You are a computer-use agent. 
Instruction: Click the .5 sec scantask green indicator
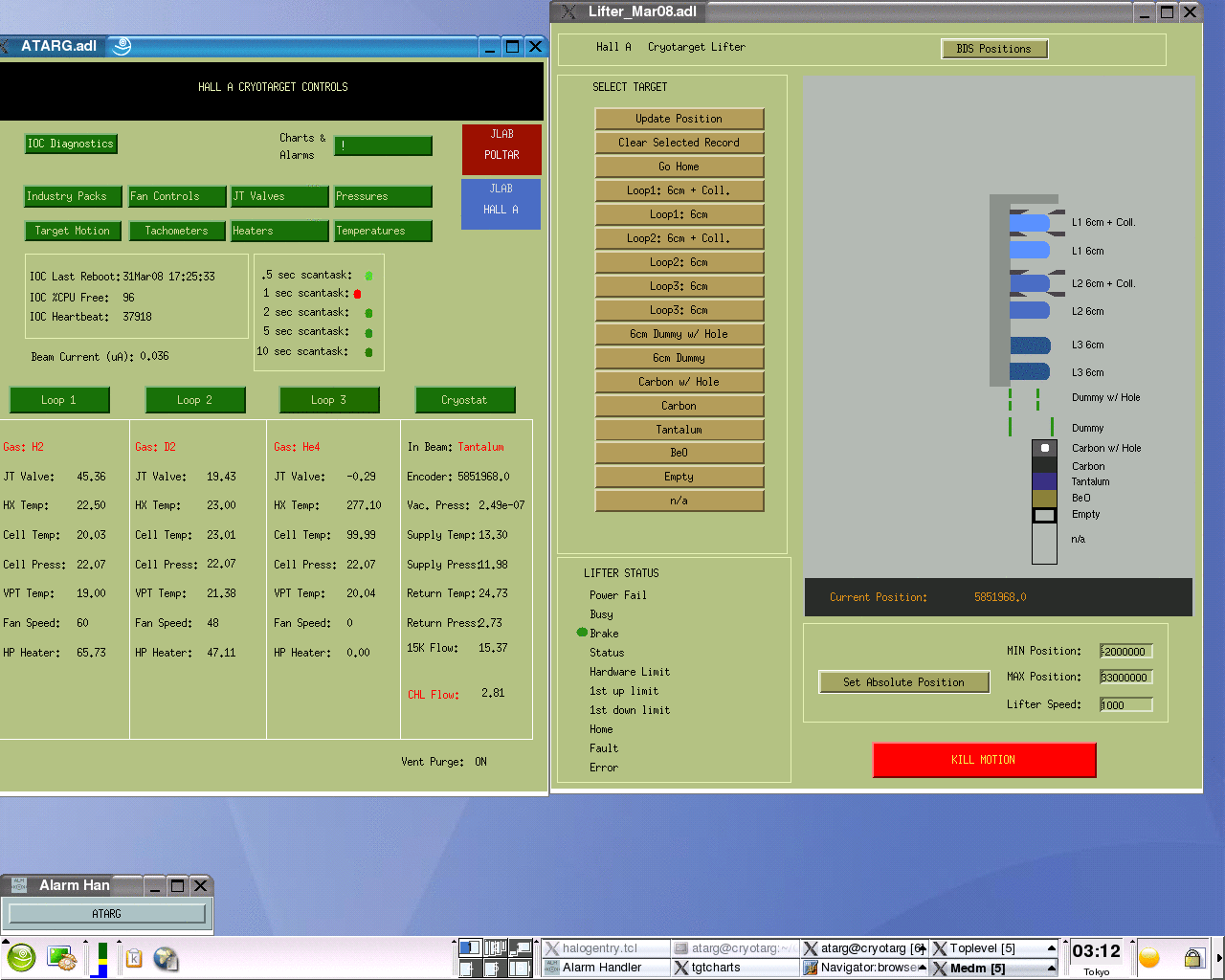click(368, 276)
